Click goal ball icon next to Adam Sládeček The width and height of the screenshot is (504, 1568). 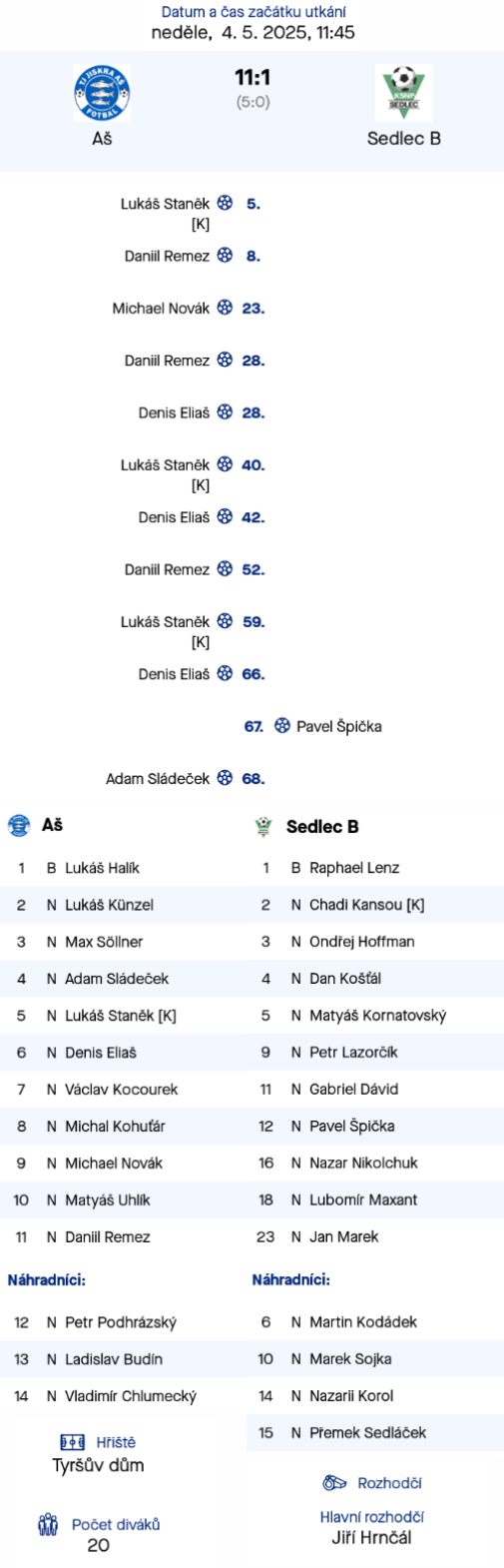(x=225, y=778)
